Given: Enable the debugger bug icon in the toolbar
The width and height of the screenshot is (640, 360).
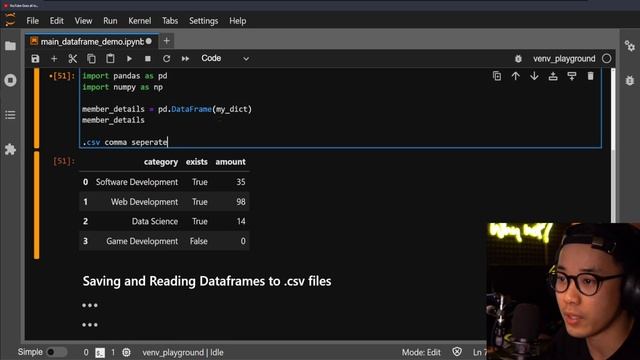Looking at the screenshot, I should point(518,59).
